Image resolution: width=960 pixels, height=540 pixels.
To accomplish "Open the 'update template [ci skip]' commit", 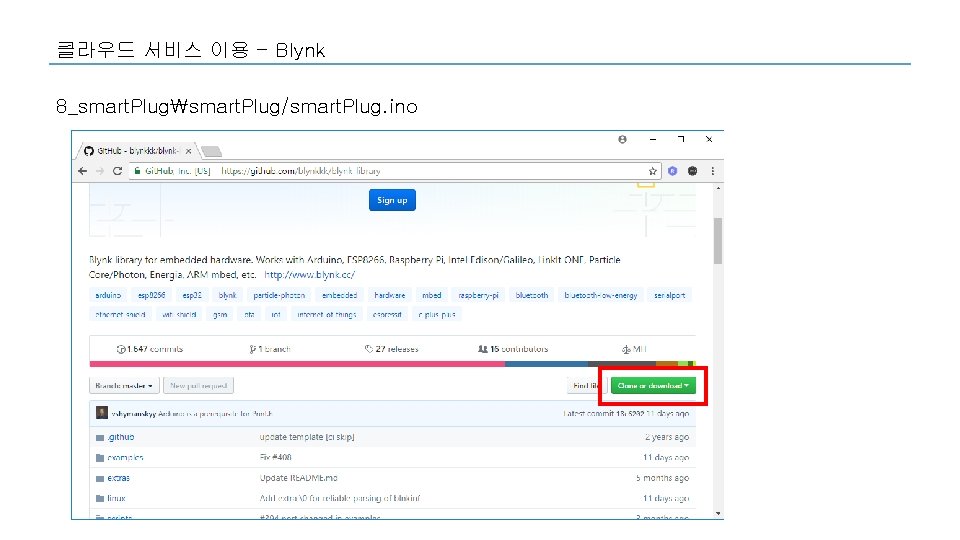I will click(307, 437).
